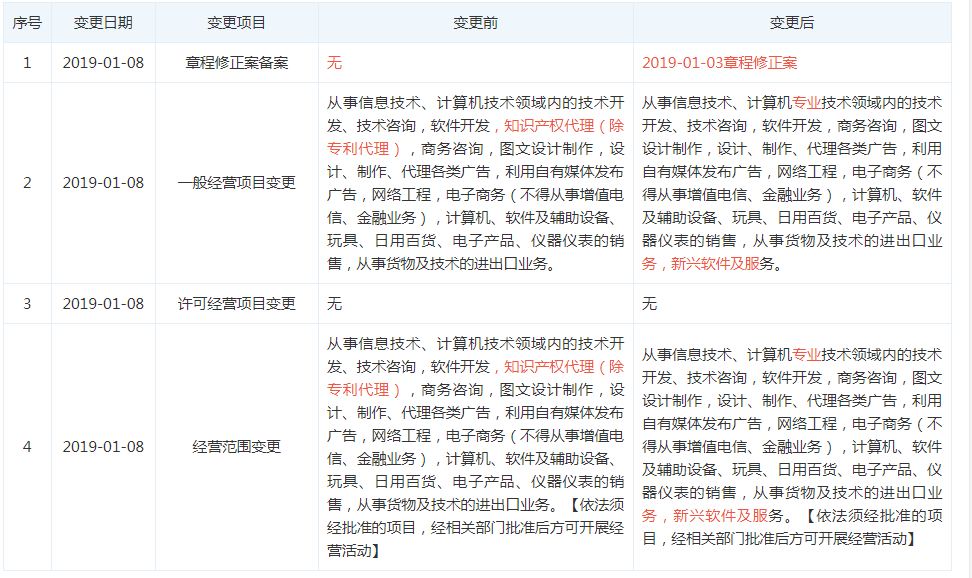
Task: Select the 变更后 column header
Action: (x=791, y=22)
